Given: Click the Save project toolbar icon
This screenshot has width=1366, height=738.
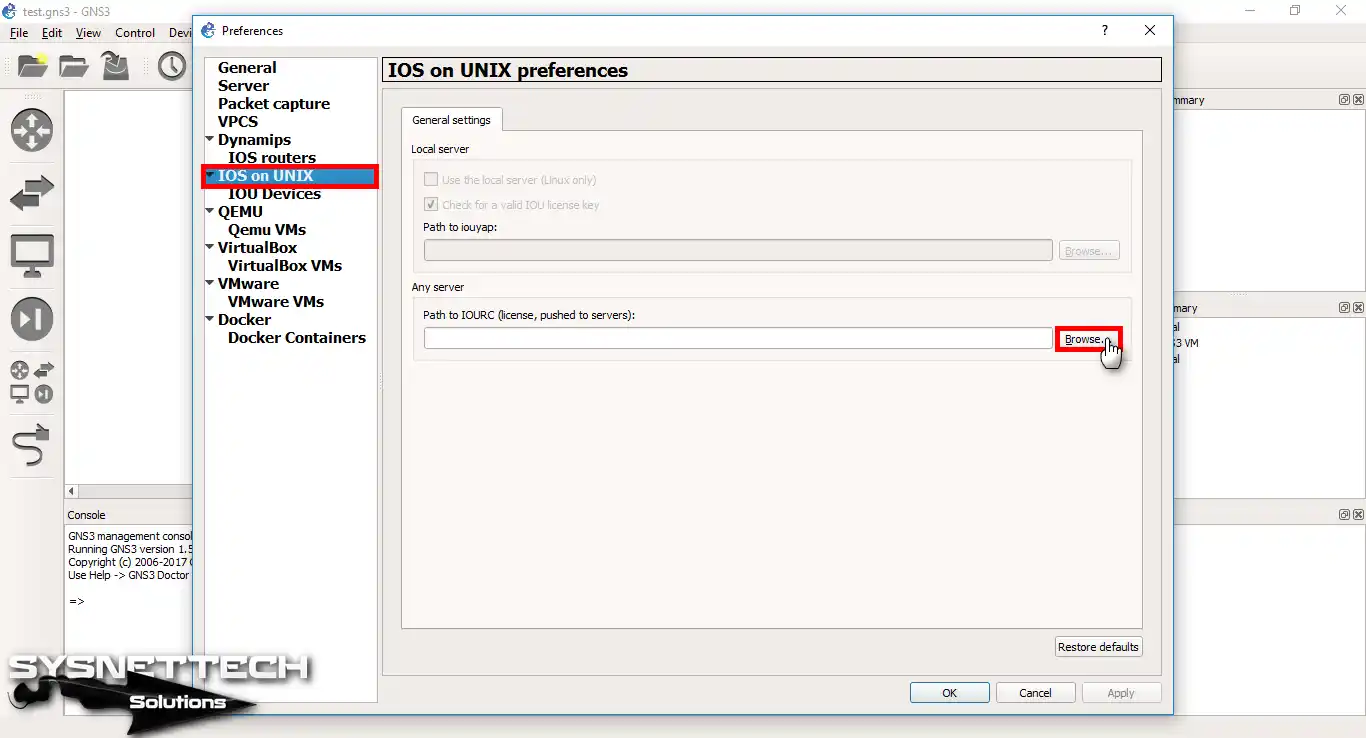Looking at the screenshot, I should pyautogui.click(x=115, y=66).
